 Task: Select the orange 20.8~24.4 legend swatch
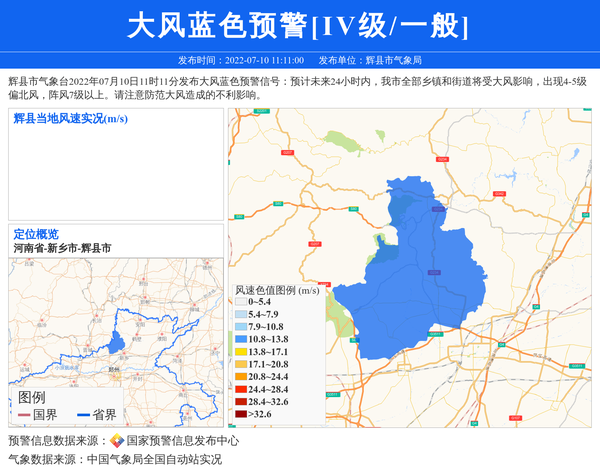point(240,377)
